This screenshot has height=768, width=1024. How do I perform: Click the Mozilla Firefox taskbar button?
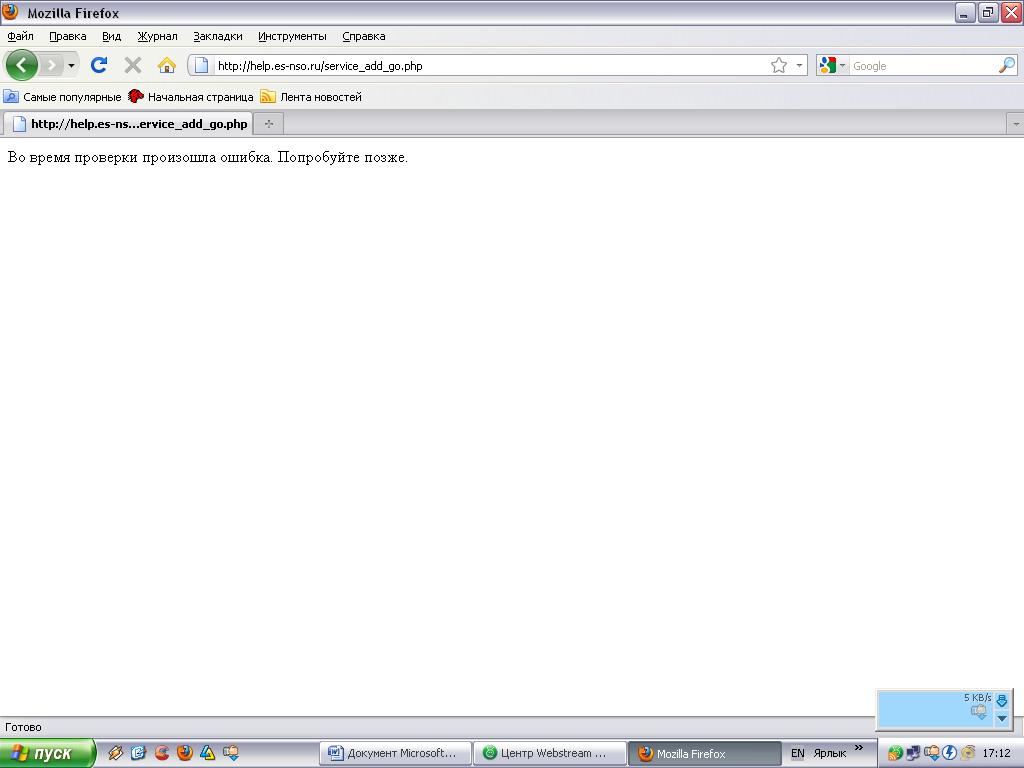coord(704,753)
